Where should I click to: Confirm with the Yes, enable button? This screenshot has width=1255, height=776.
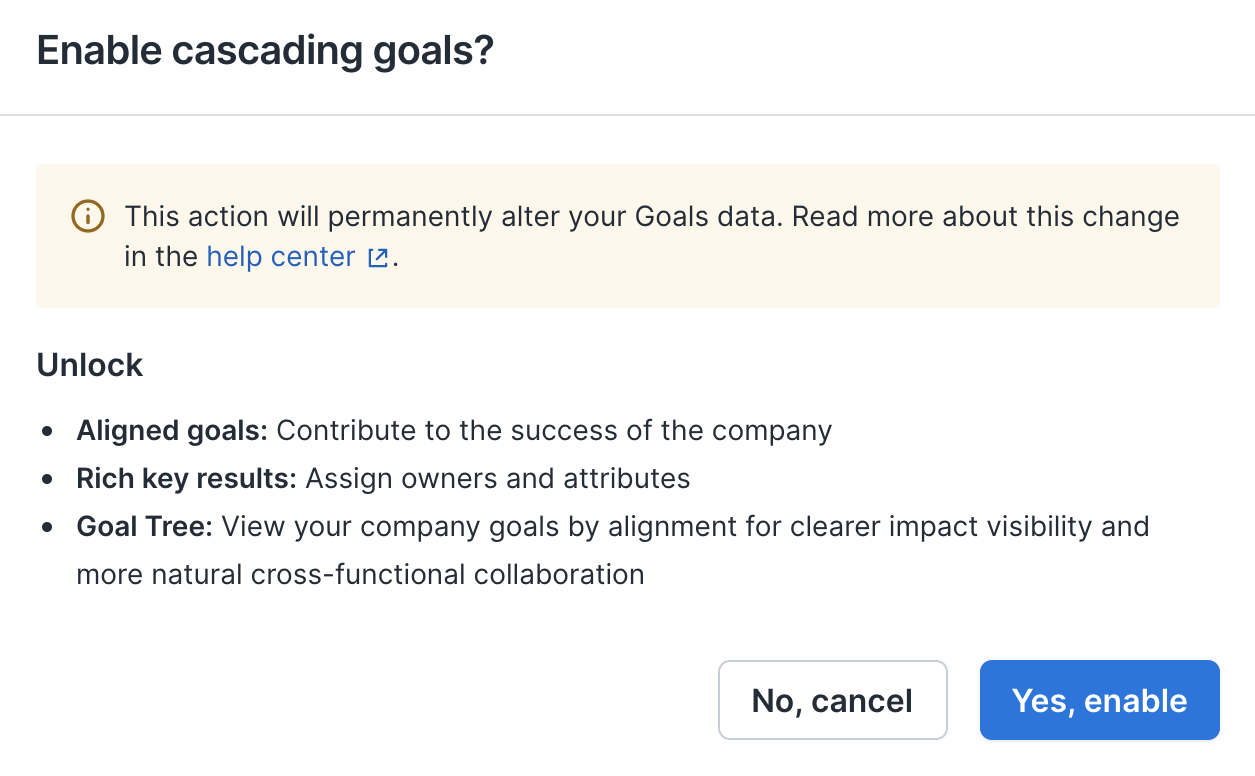click(x=1099, y=700)
